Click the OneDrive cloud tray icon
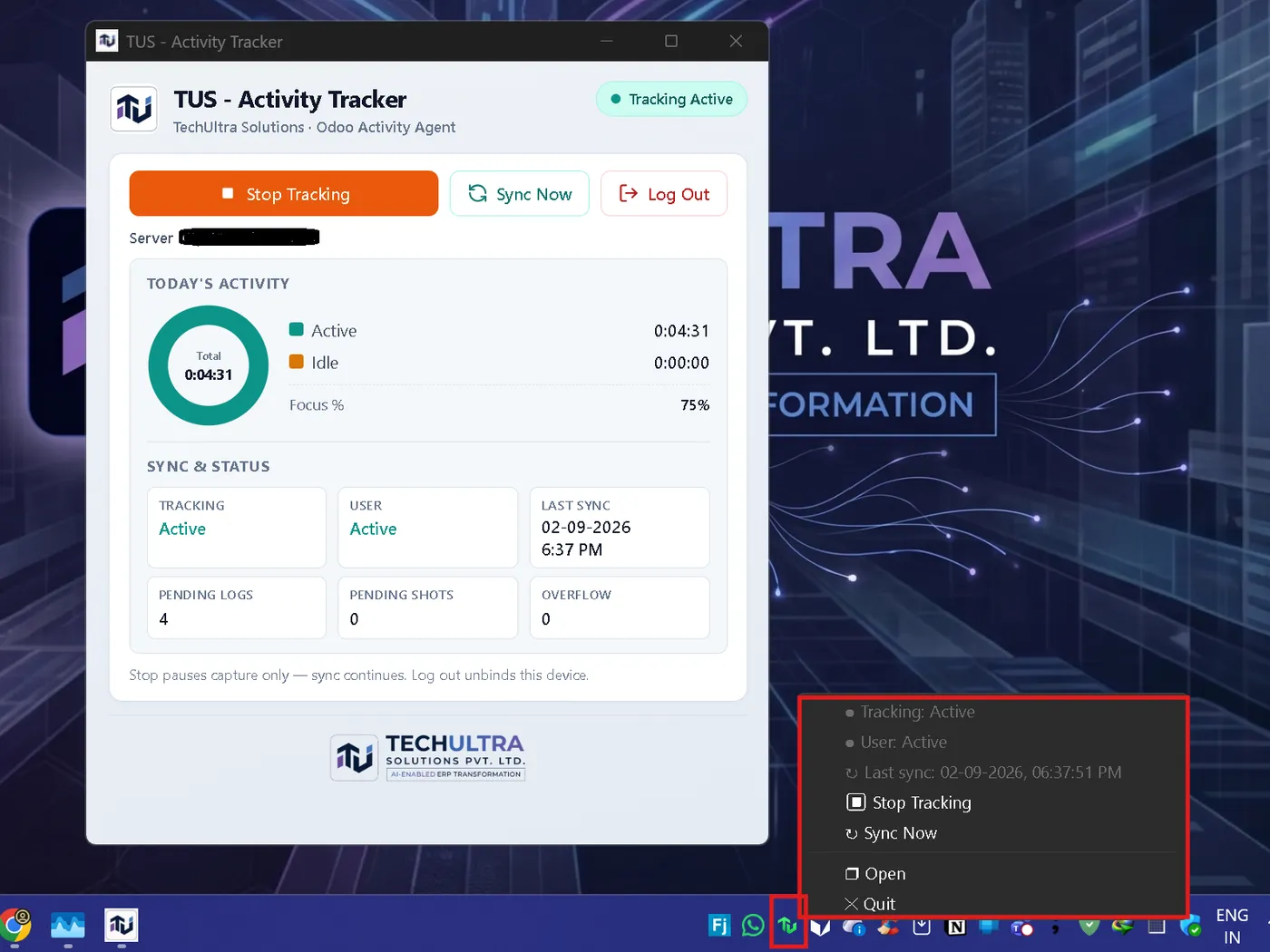Image resolution: width=1270 pixels, height=952 pixels. point(854,927)
